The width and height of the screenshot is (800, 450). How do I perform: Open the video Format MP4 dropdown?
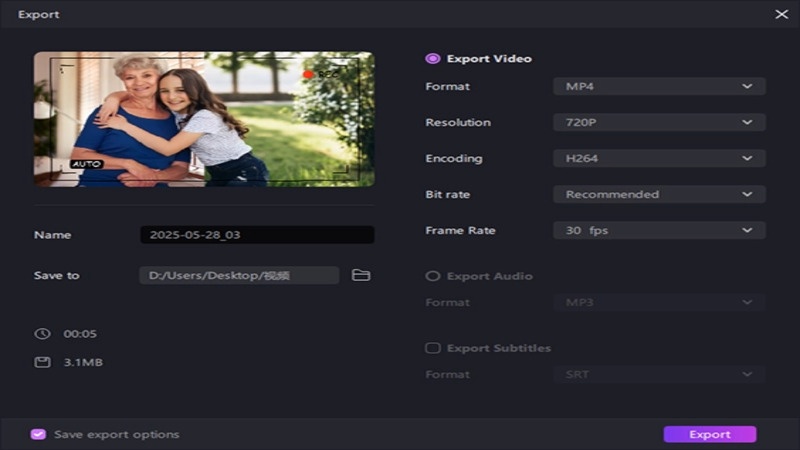coord(659,86)
